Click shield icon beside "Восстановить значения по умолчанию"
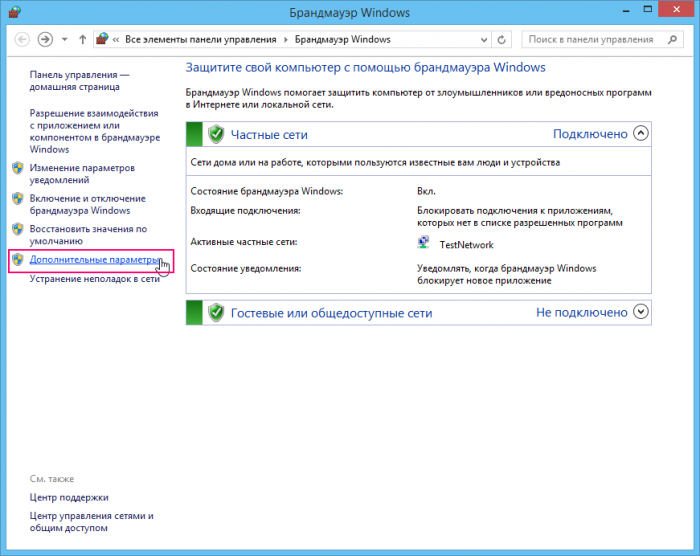The height and width of the screenshot is (556, 700). pyautogui.click(x=18, y=229)
